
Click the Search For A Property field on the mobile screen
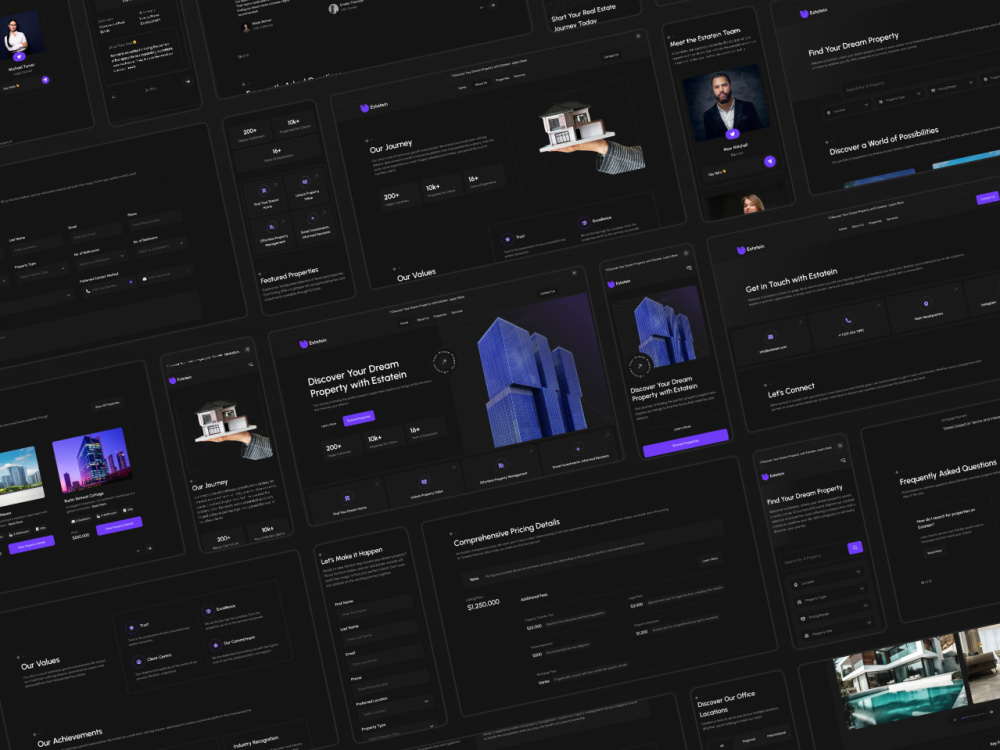(x=813, y=559)
